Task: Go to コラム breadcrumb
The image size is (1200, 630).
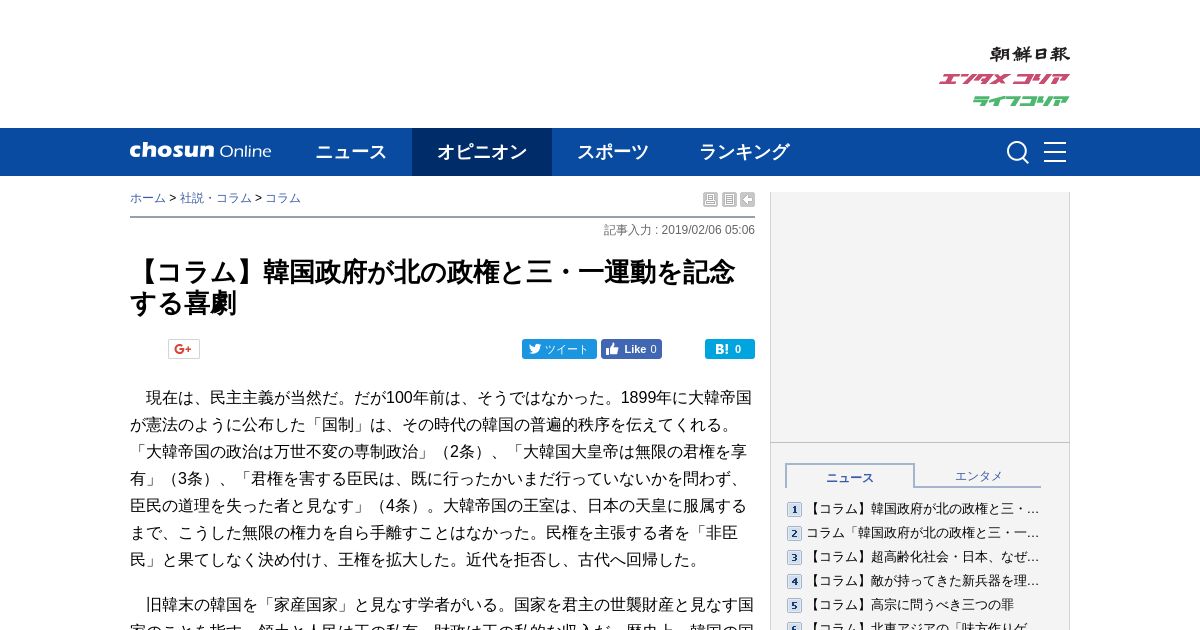Action: [x=283, y=198]
